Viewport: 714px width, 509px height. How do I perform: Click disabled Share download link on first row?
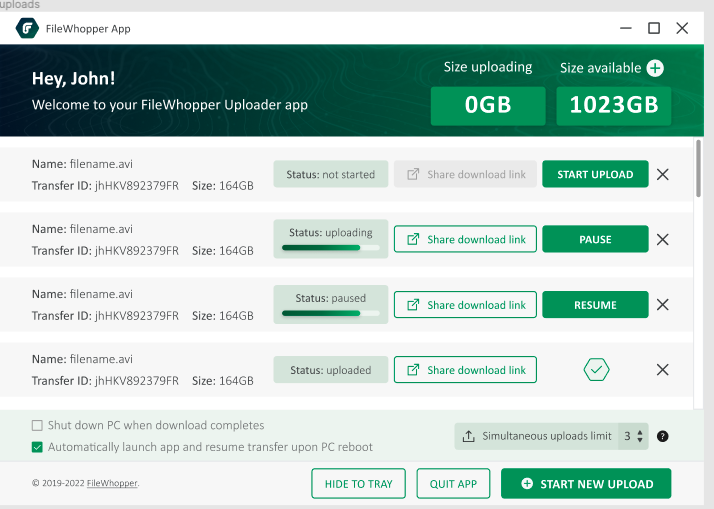pyautogui.click(x=465, y=174)
